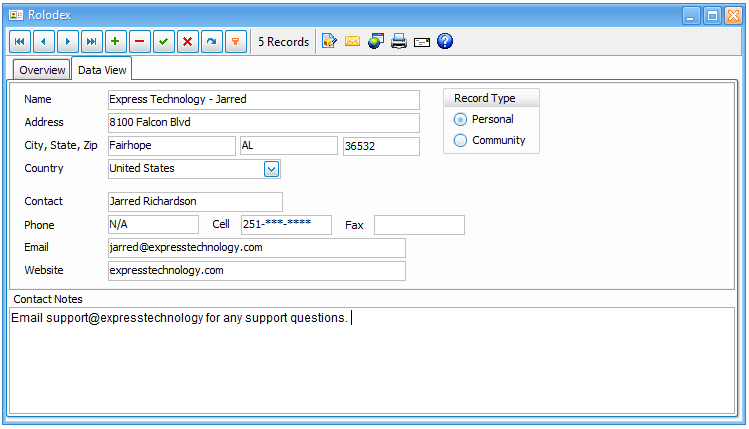This screenshot has height=429, width=749.
Task: Refresh the record data
Action: pos(212,42)
